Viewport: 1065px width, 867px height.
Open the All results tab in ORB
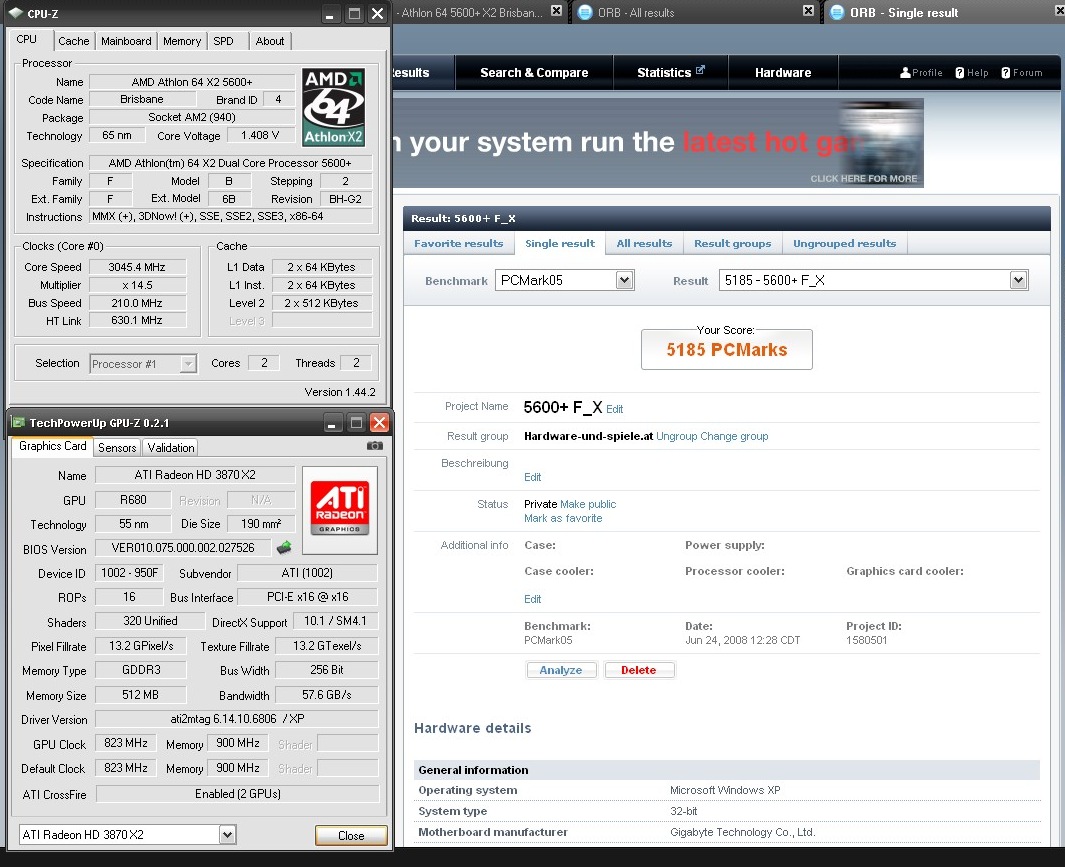(x=644, y=243)
